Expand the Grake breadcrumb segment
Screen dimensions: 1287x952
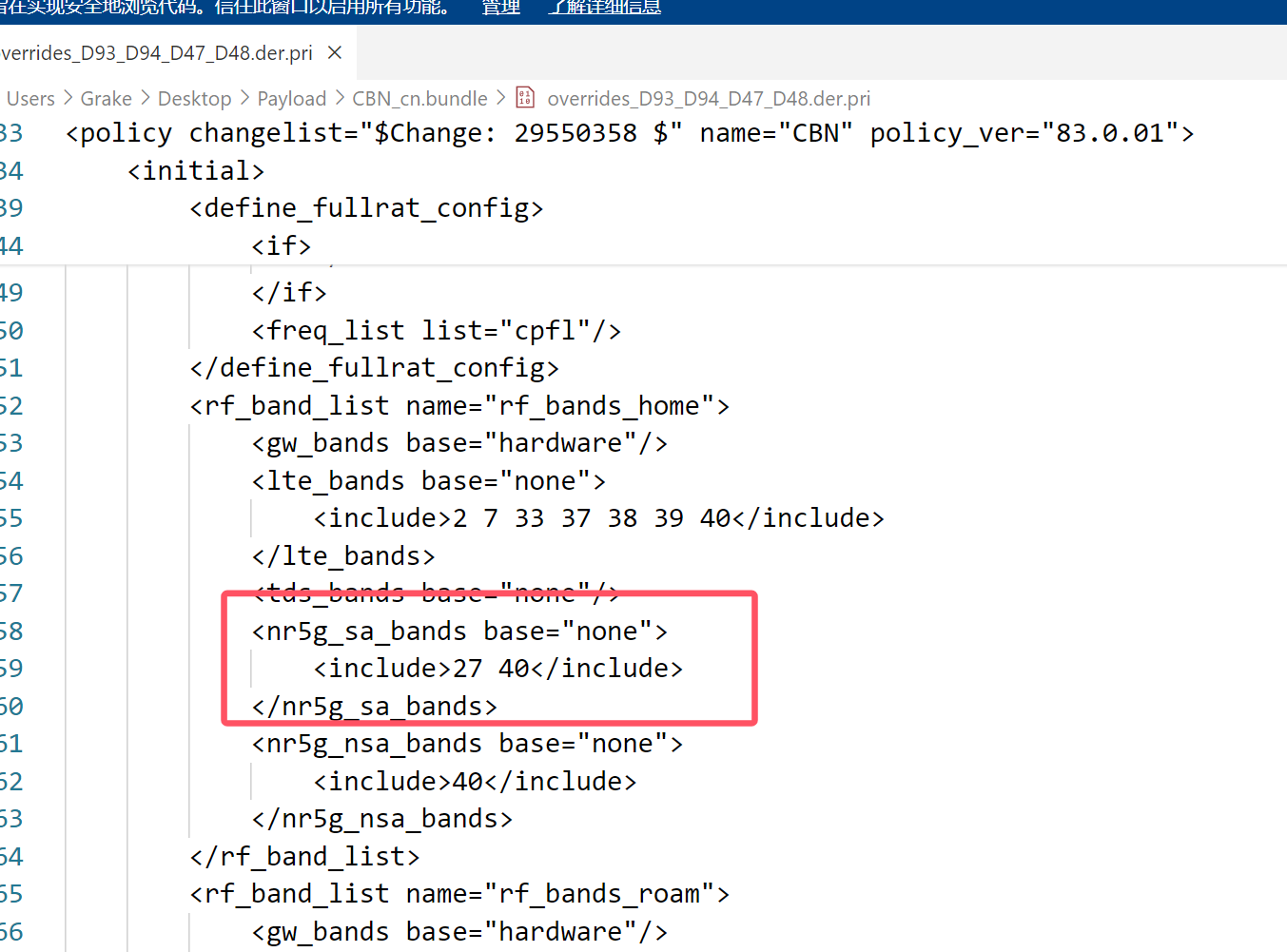[106, 99]
